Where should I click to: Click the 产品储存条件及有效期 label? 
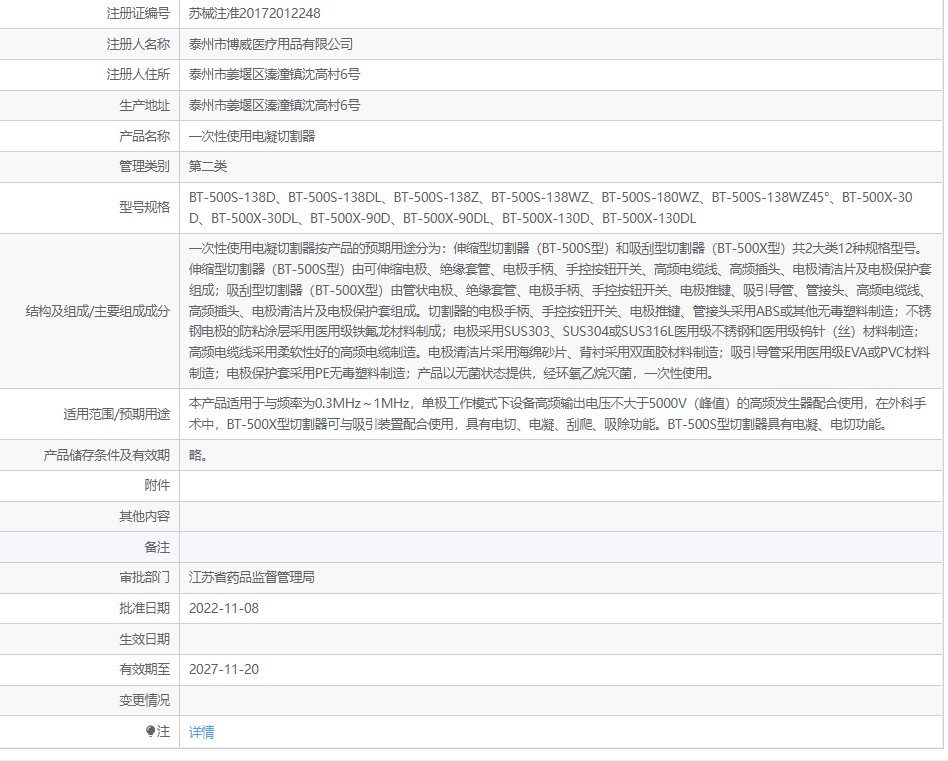[x=106, y=455]
